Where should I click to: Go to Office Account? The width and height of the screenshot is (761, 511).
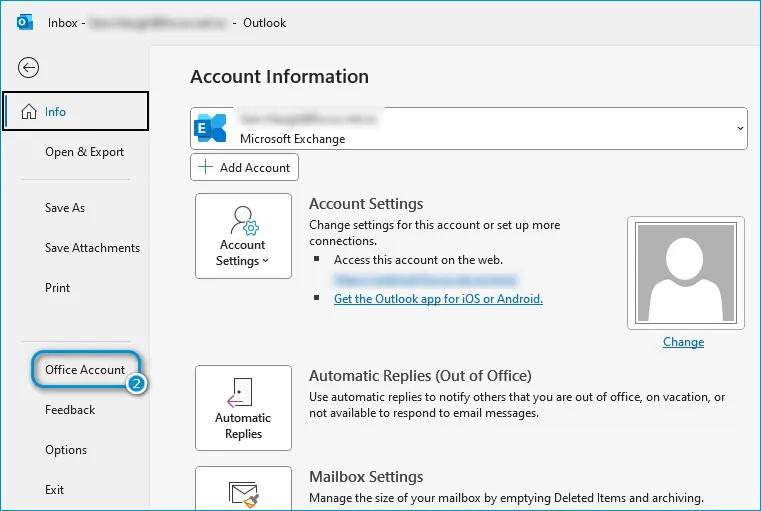click(85, 370)
